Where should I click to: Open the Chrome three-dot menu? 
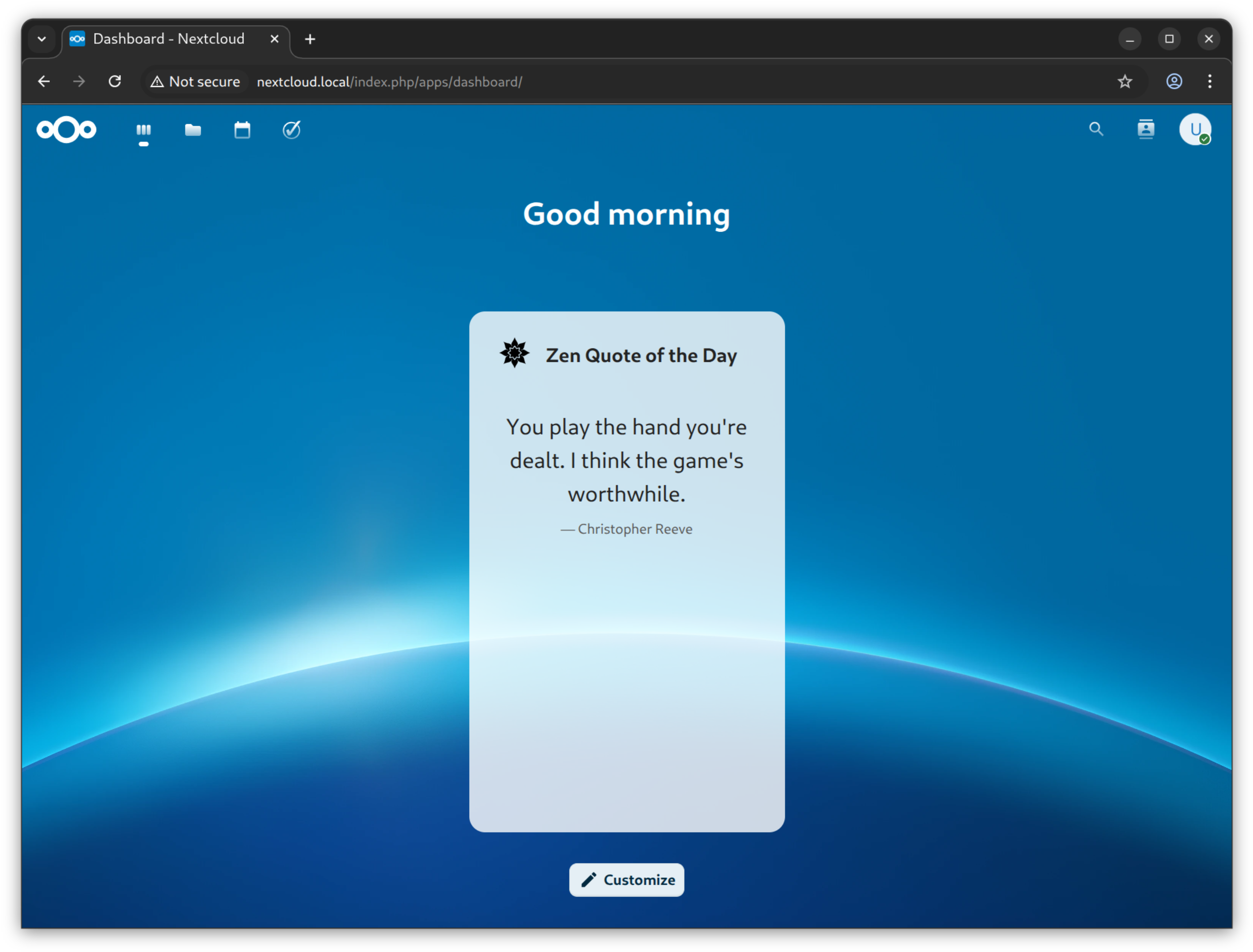pyautogui.click(x=1210, y=81)
